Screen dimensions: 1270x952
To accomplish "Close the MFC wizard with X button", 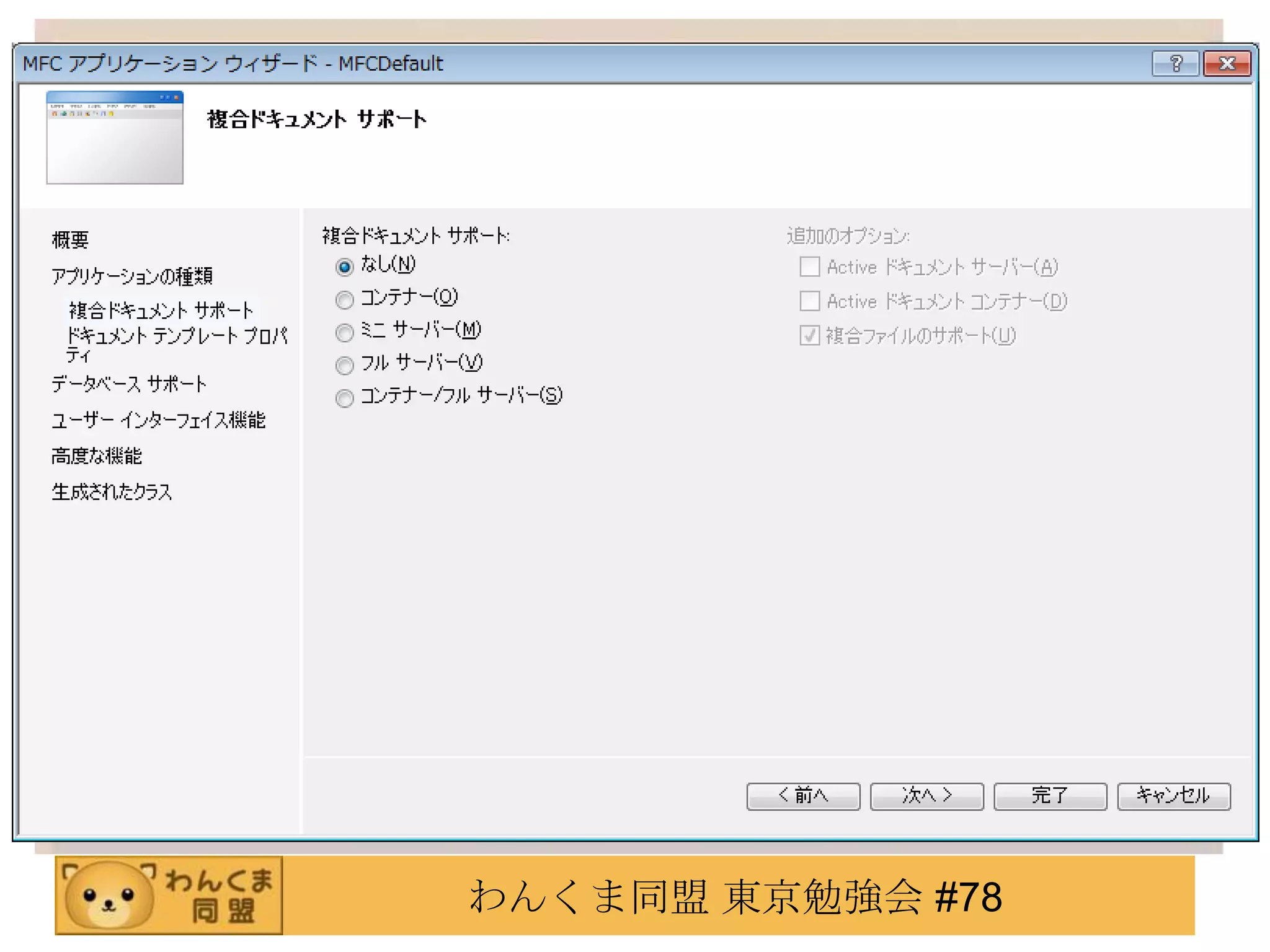I will click(1227, 64).
